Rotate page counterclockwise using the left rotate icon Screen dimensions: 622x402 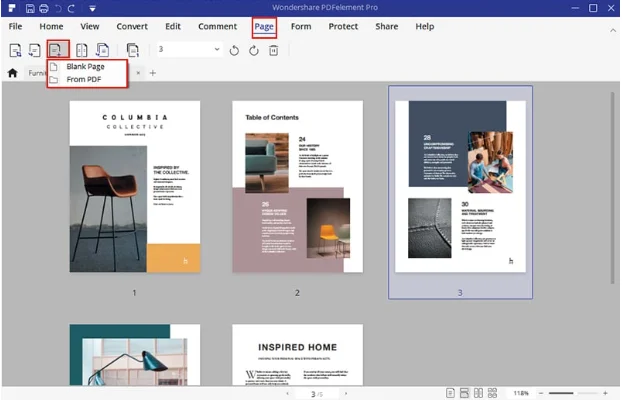click(x=235, y=49)
